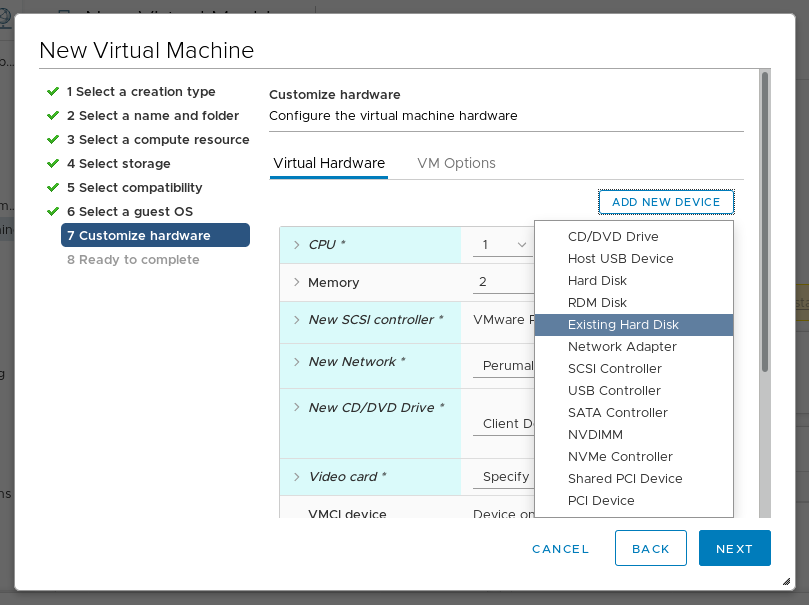
Task: Expand the New Network row
Action: [x=296, y=362]
